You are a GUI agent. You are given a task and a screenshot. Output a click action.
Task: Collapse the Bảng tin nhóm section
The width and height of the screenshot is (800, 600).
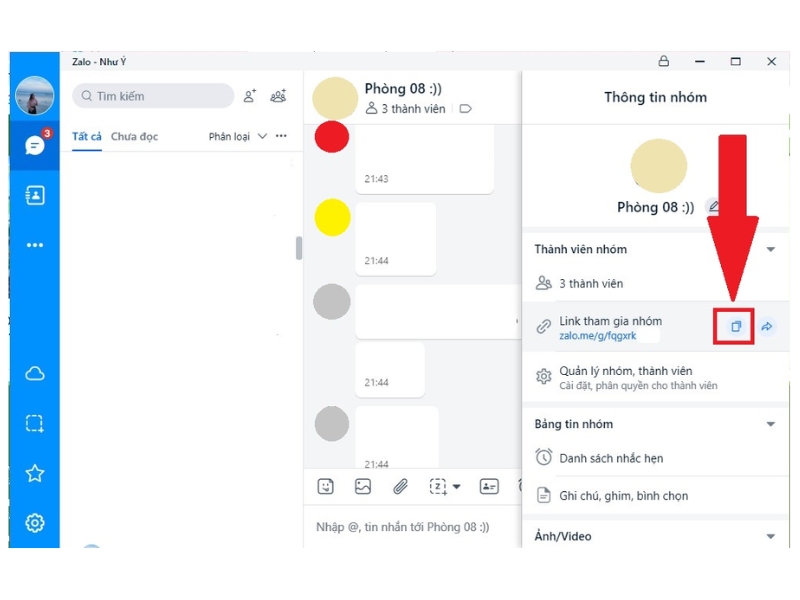[771, 424]
